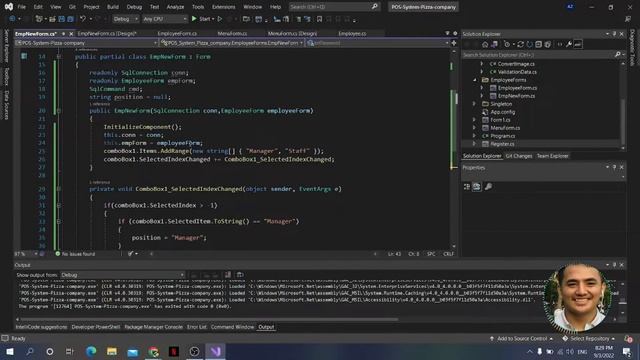This screenshot has width=640, height=360.
Task: Click Switch Views icon in Solution Explorer
Action: pyautogui.click(x=494, y=44)
